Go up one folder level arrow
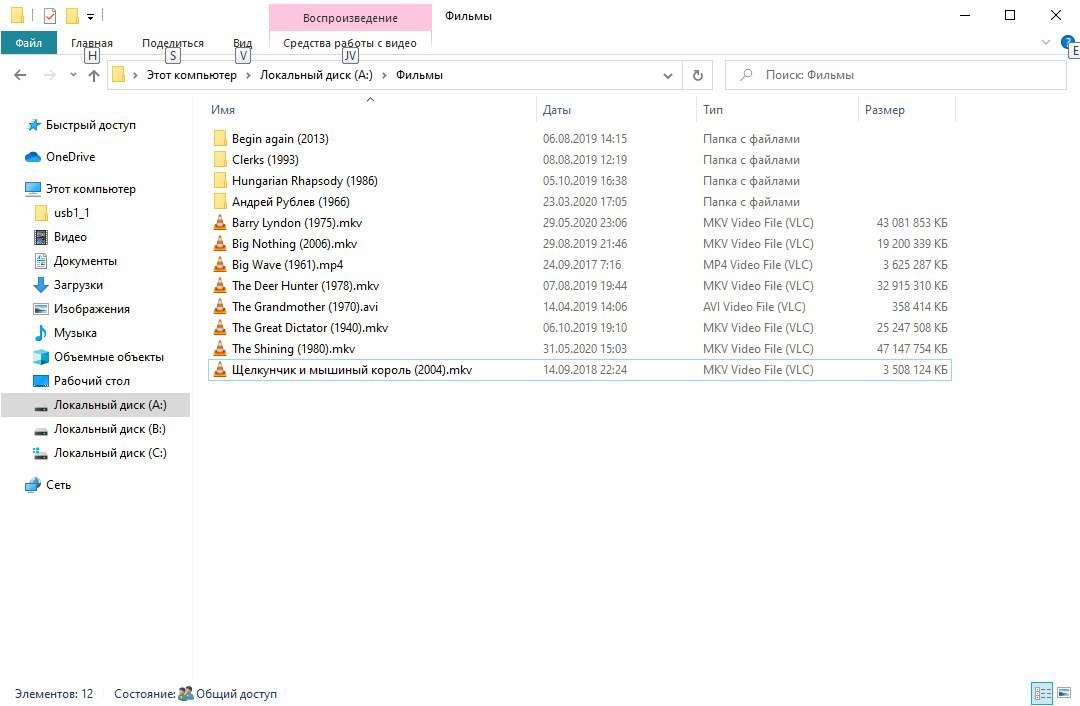 (x=94, y=75)
